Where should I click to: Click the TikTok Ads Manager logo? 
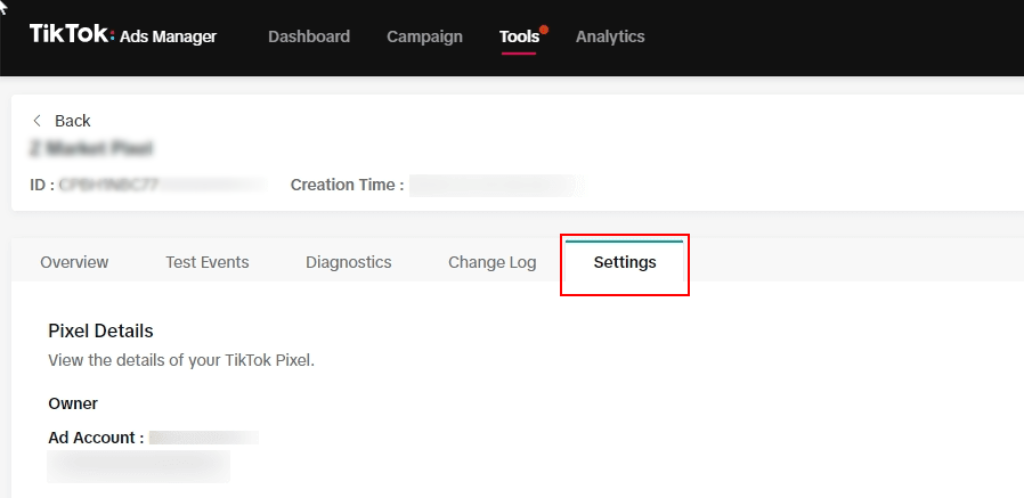(123, 35)
